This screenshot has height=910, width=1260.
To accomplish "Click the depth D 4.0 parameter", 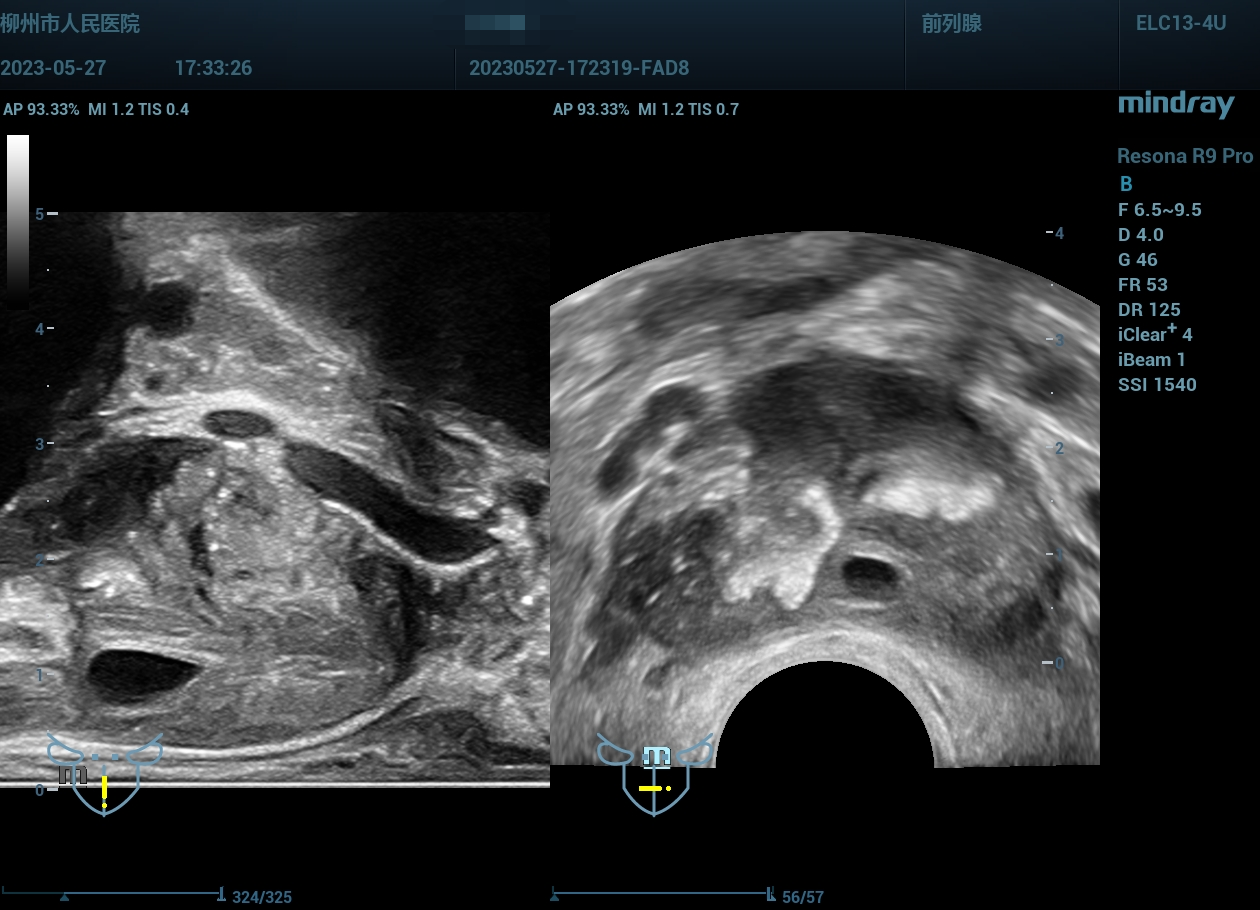I will (1141, 235).
